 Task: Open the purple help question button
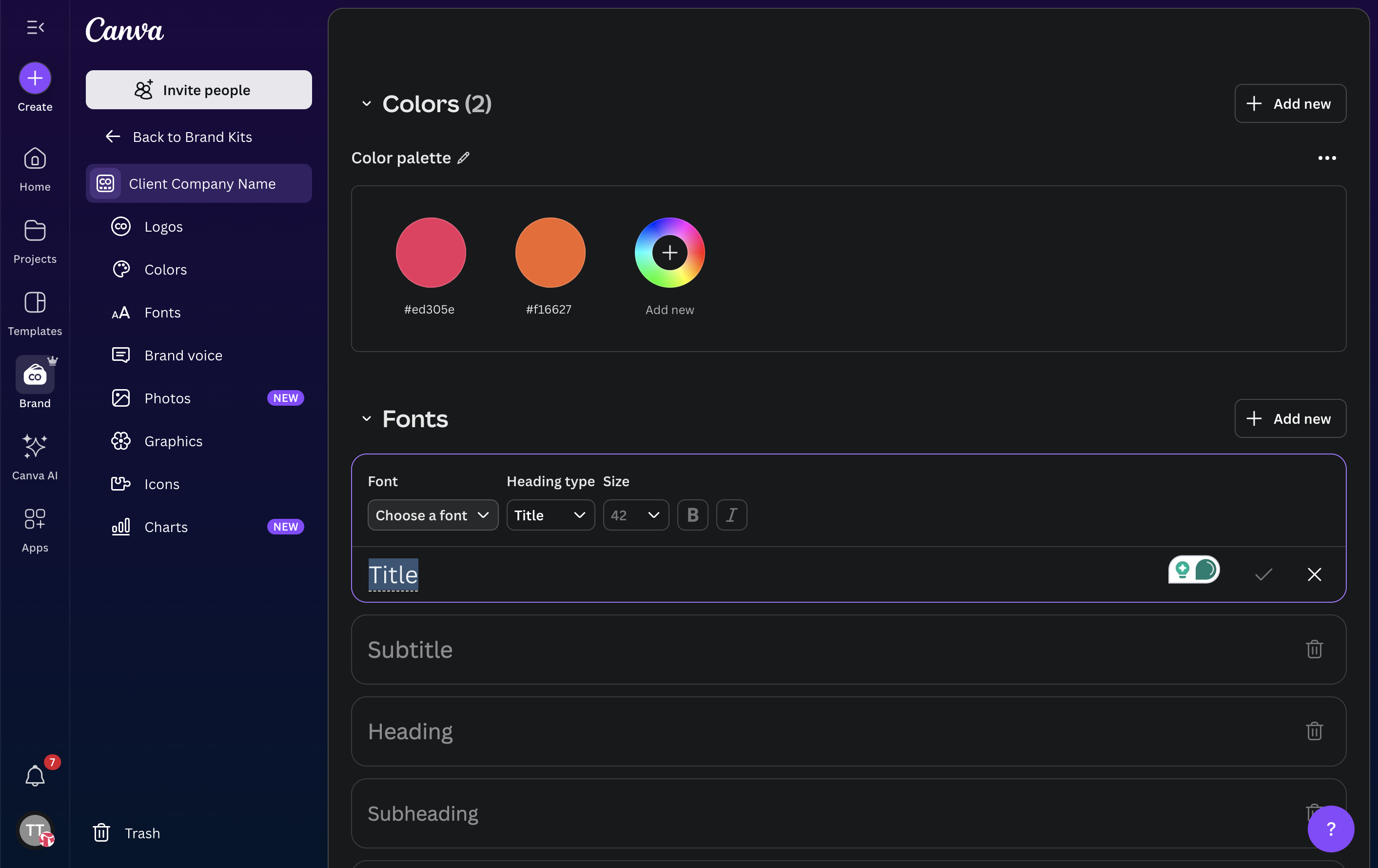pyautogui.click(x=1331, y=829)
